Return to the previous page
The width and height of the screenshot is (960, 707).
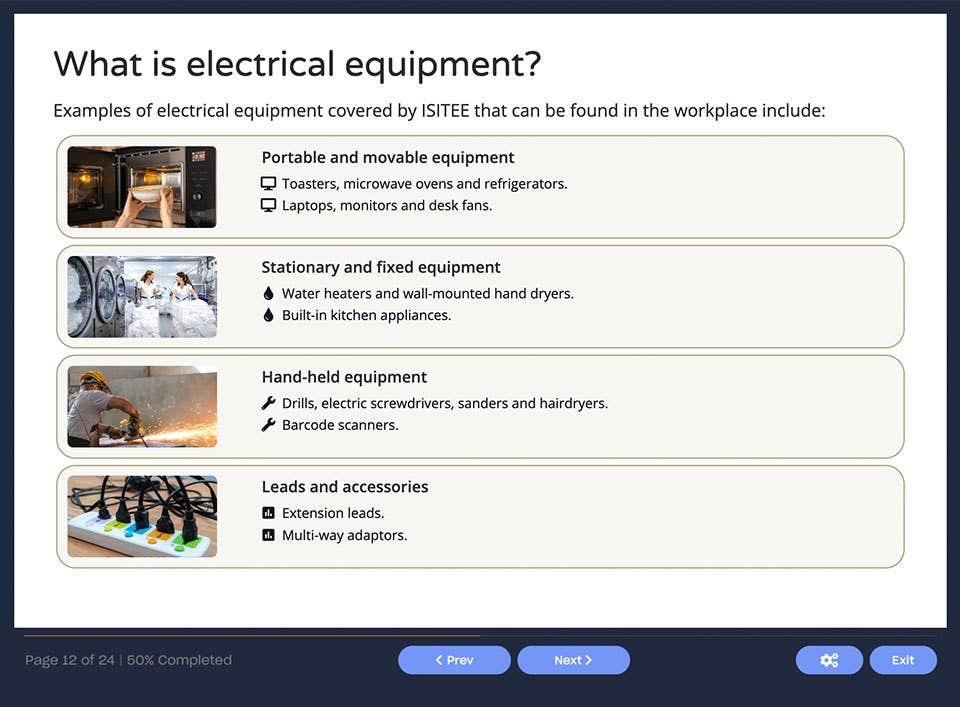(454, 660)
